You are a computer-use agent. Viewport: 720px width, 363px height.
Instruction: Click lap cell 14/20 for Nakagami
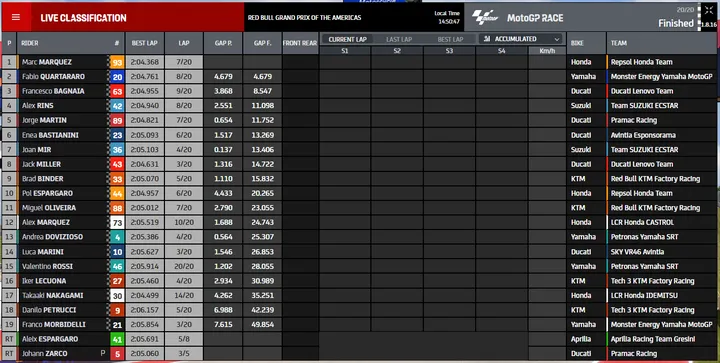(184, 295)
